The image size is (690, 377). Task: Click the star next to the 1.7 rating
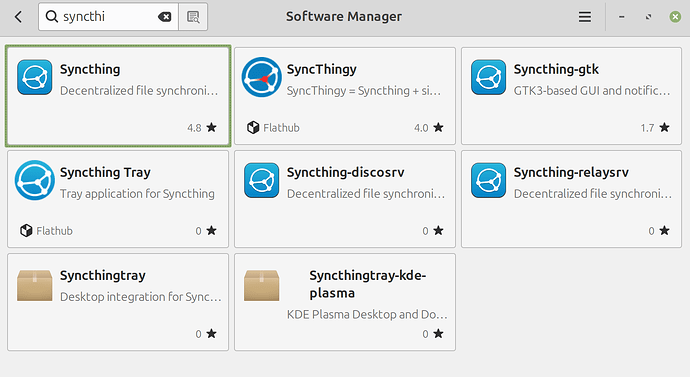click(664, 128)
